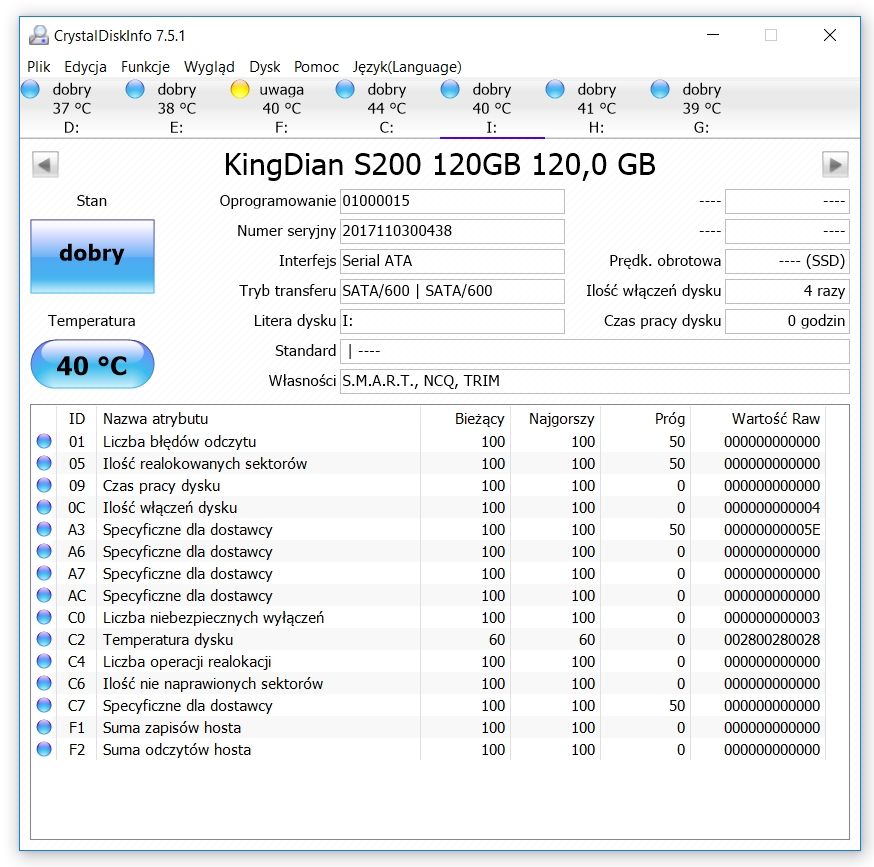Image resolution: width=874 pixels, height=867 pixels.
Task: Click status dot for attribute A3
Action: [x=44, y=529]
